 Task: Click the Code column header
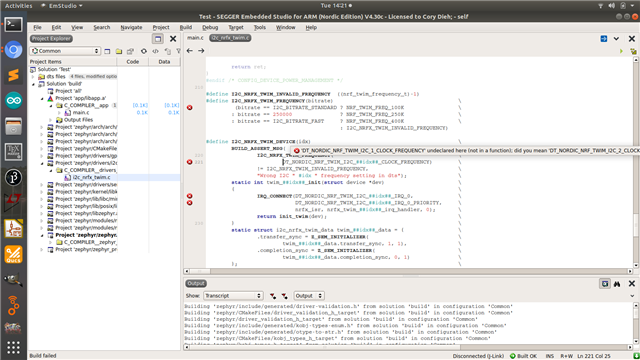133,62
